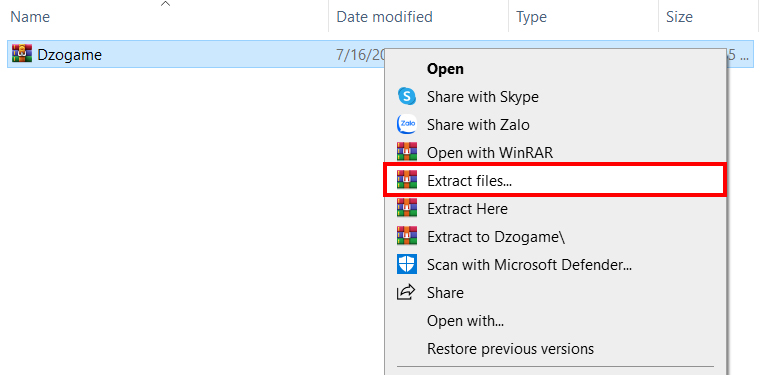Image resolution: width=764 pixels, height=375 pixels.
Task: Click the Skype icon in context menu
Action: click(407, 96)
